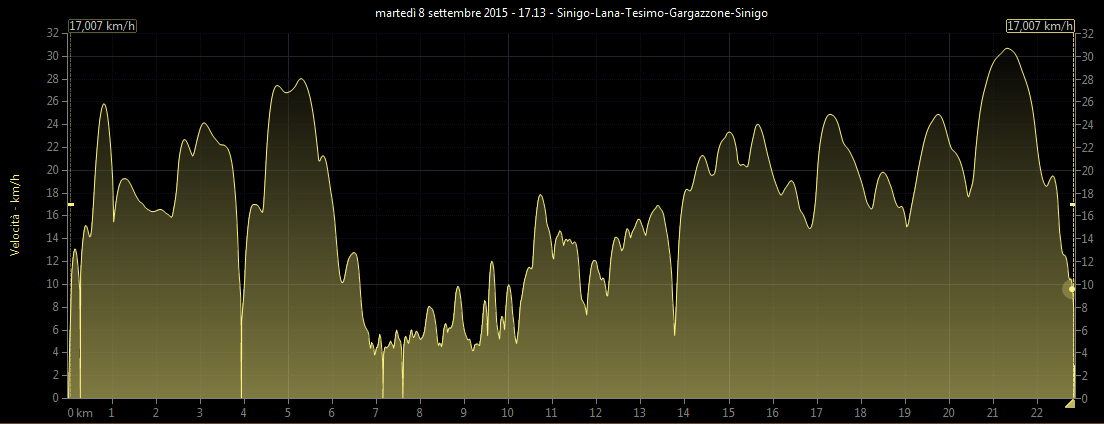Click the speed dip near 14 km
This screenshot has width=1104, height=424.
tap(675, 333)
